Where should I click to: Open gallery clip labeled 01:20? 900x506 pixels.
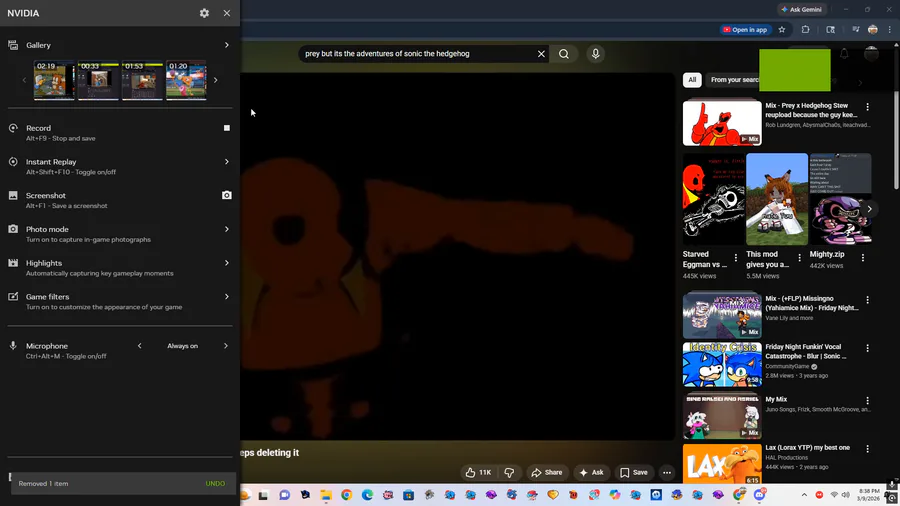[x=186, y=80]
